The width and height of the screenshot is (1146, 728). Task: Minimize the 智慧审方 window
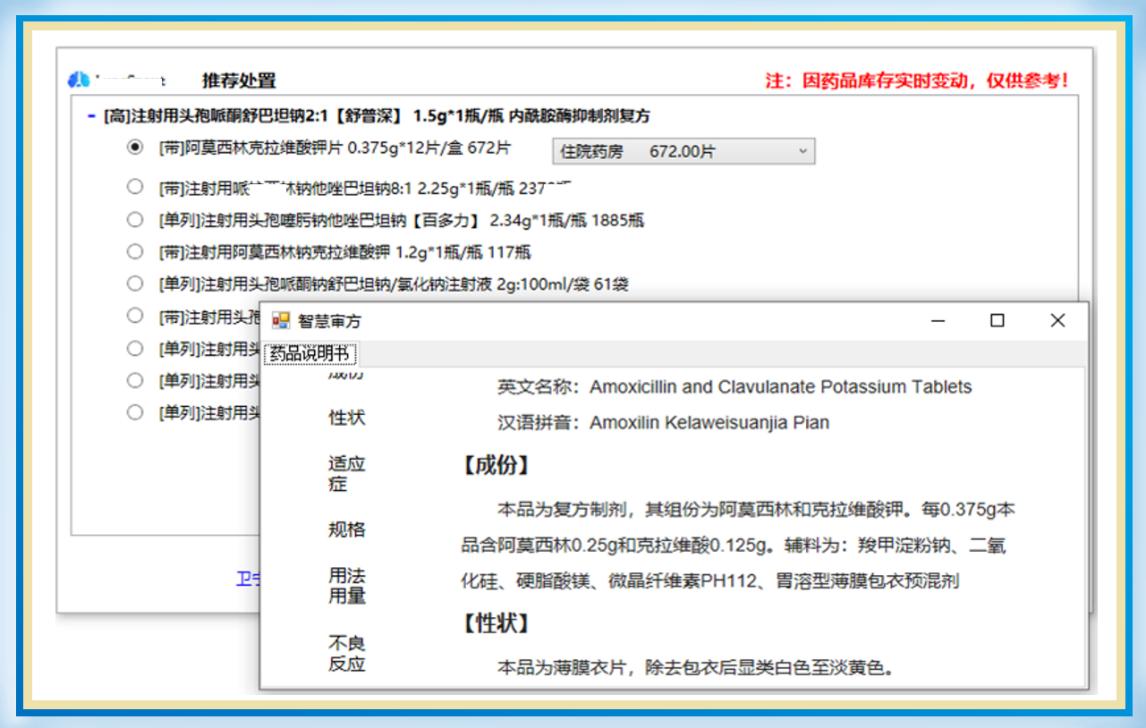938,321
